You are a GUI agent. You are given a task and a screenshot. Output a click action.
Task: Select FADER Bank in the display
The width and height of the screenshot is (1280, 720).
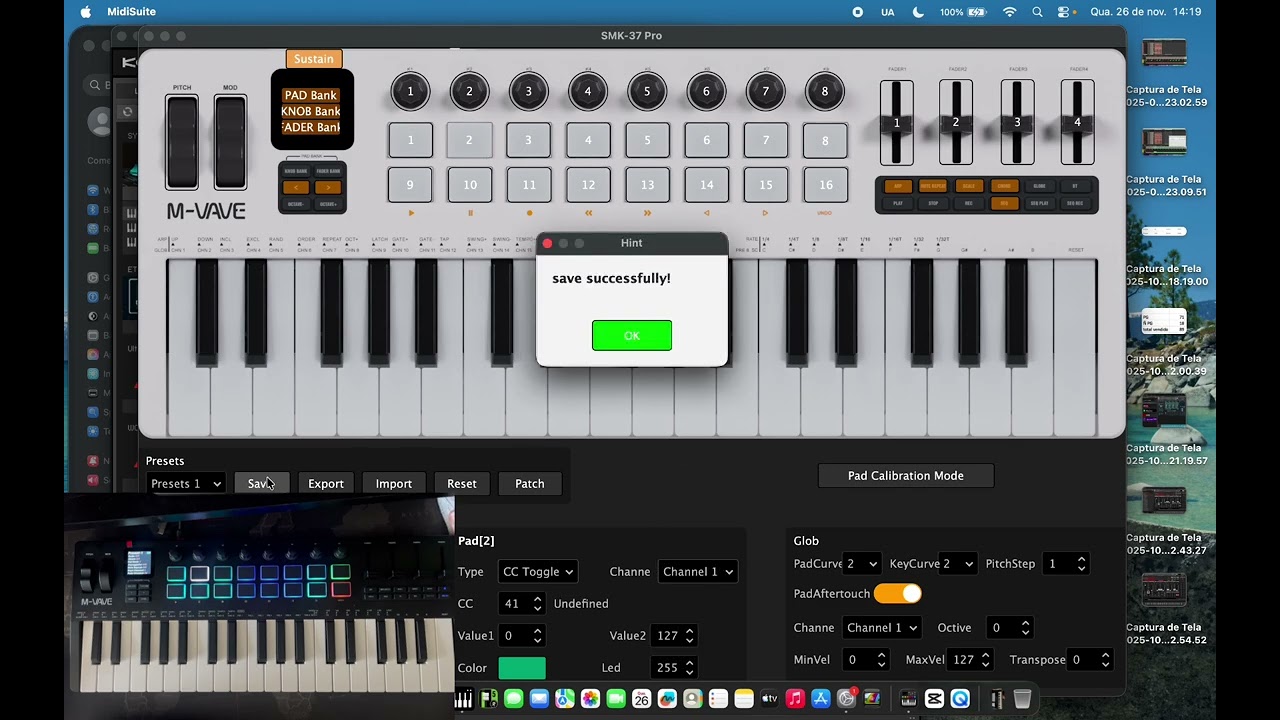(x=310, y=127)
